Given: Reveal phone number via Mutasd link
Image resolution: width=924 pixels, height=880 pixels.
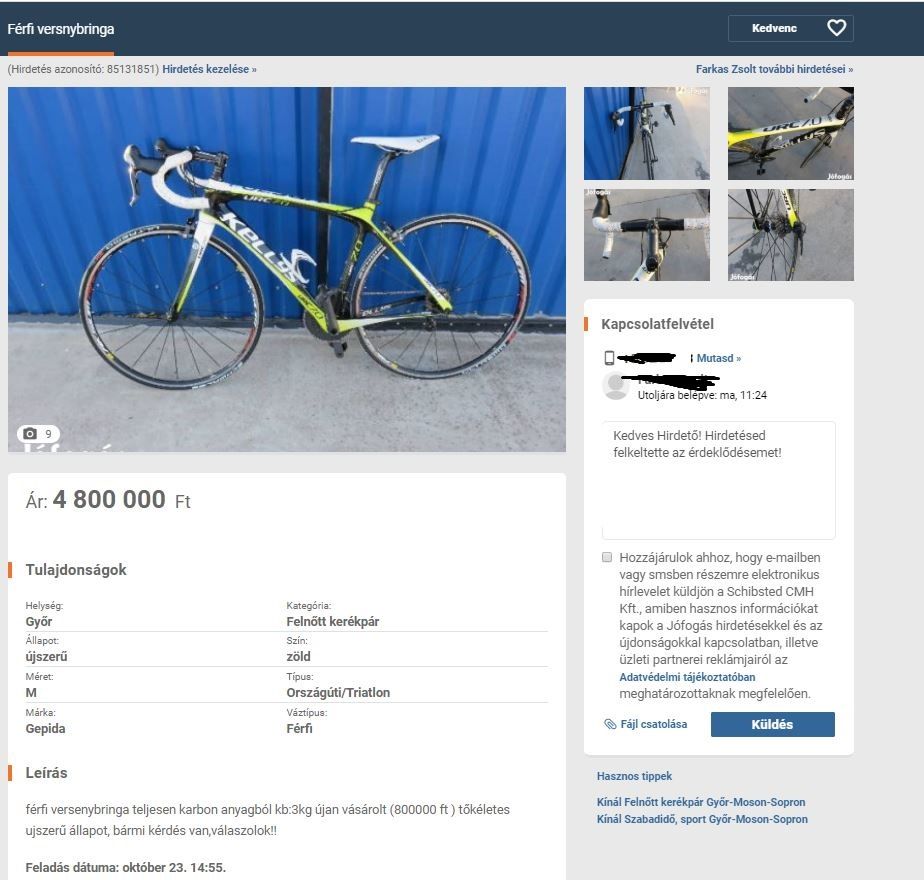Looking at the screenshot, I should [x=718, y=358].
